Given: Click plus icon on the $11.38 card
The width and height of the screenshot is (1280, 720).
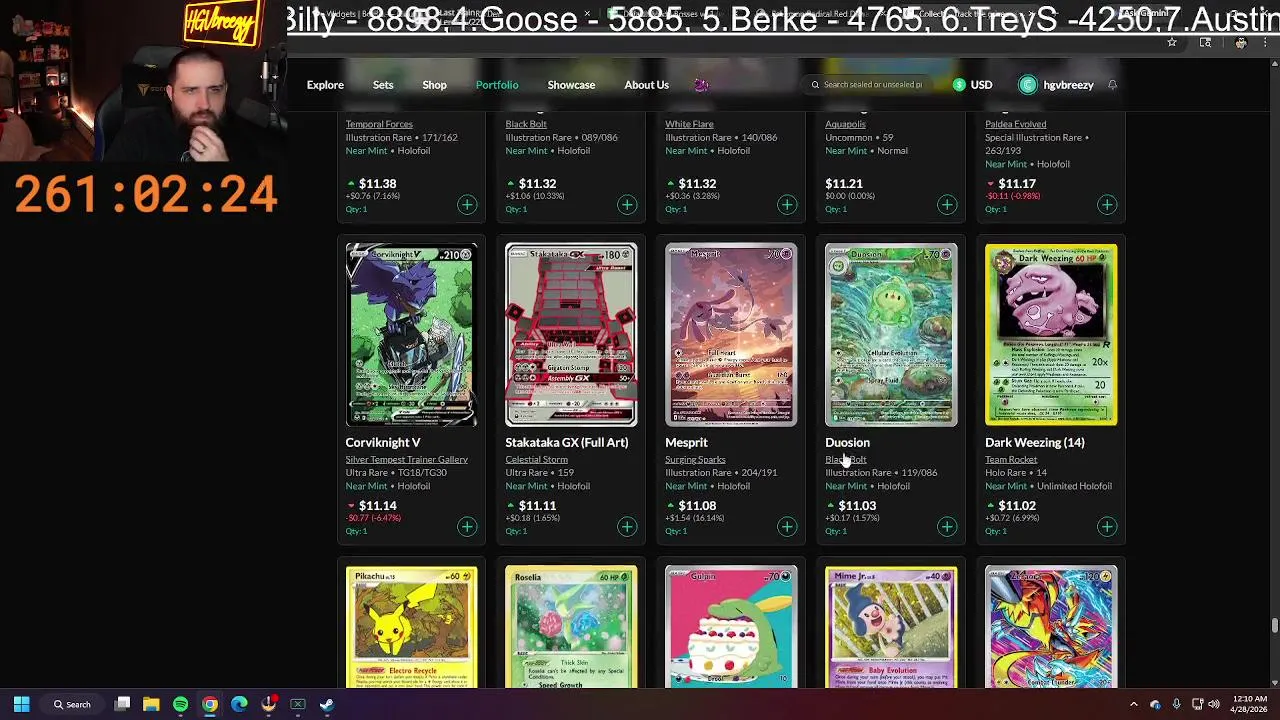Looking at the screenshot, I should point(467,204).
